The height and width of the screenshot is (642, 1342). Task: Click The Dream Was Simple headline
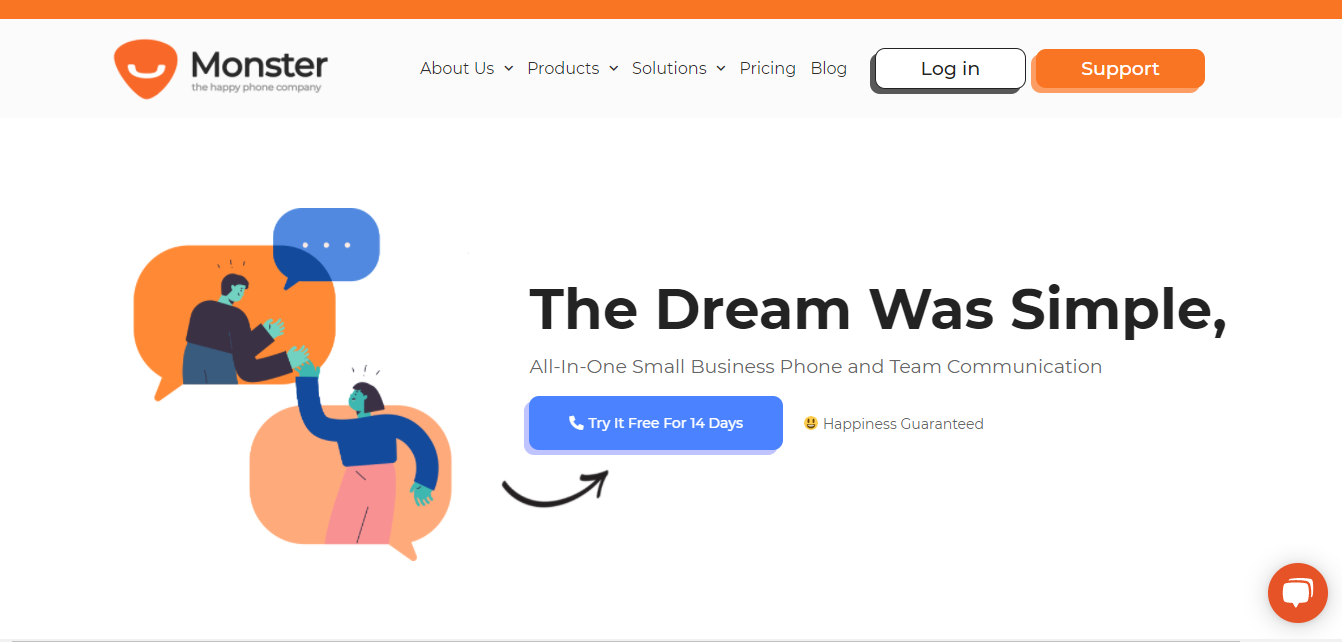[878, 308]
